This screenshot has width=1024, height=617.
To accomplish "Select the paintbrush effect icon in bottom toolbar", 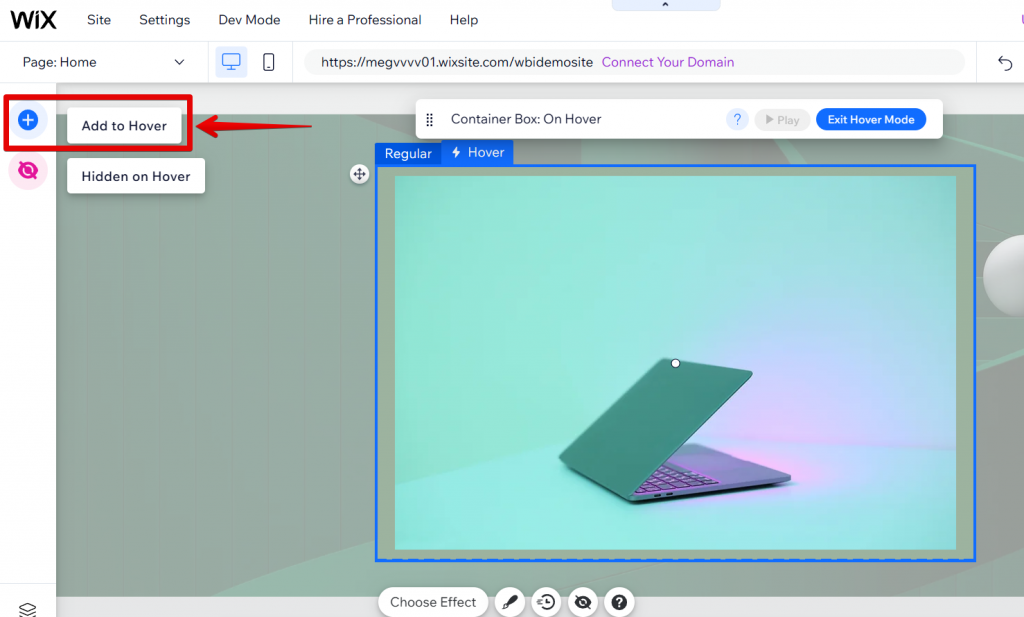I will point(510,601).
